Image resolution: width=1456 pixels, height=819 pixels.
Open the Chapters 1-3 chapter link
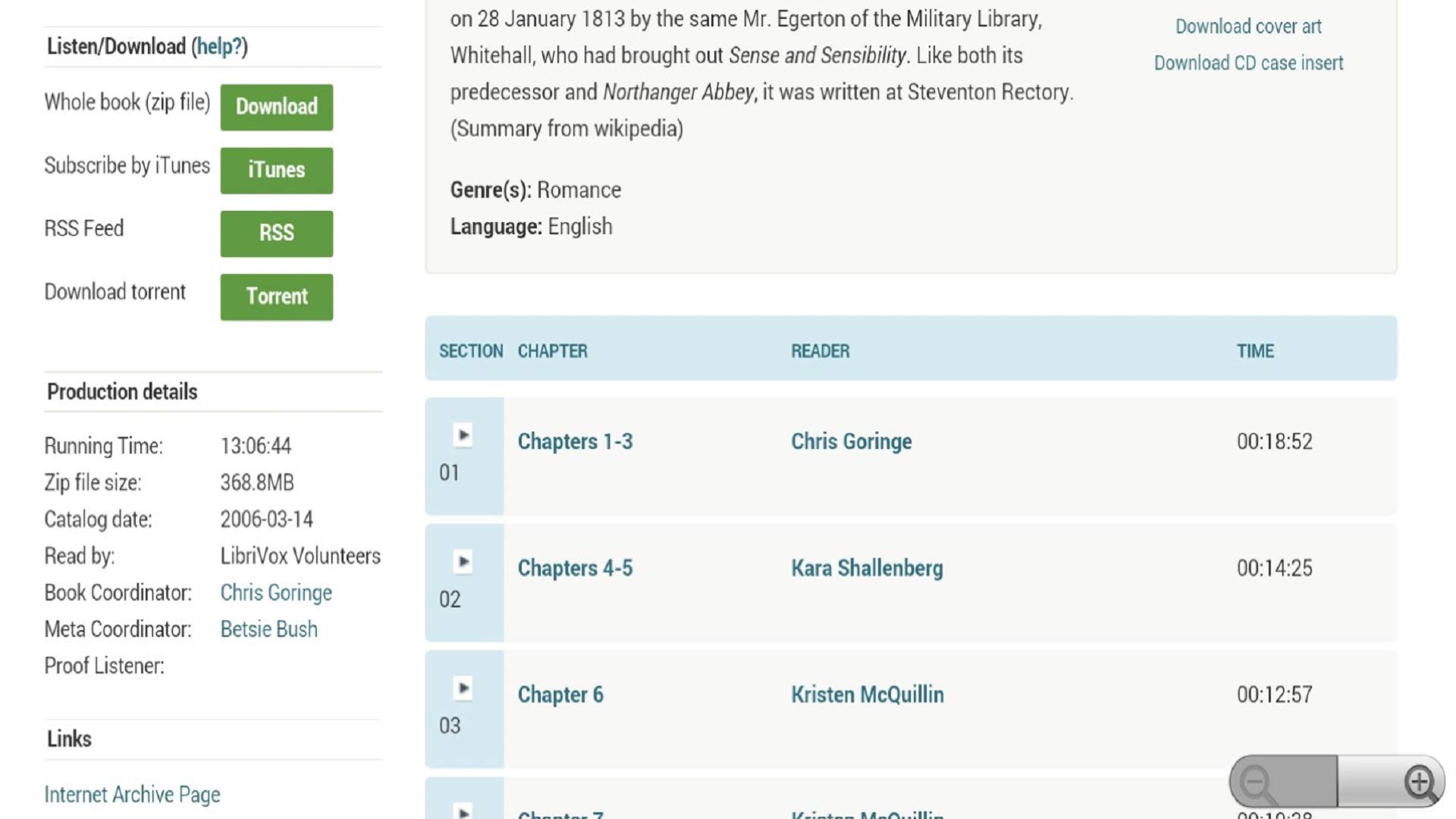tap(575, 441)
